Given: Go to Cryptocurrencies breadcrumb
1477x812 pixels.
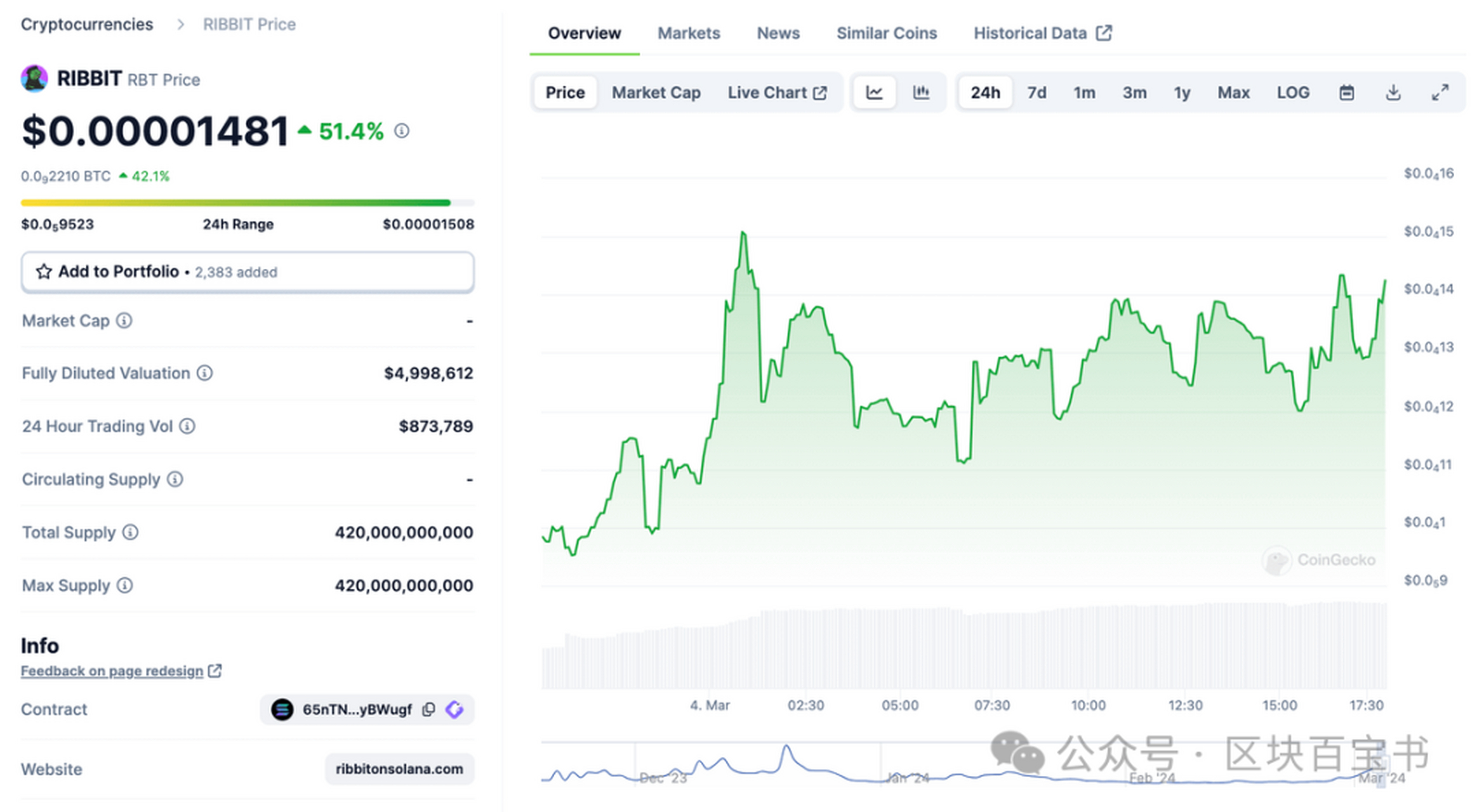Looking at the screenshot, I should (x=87, y=24).
